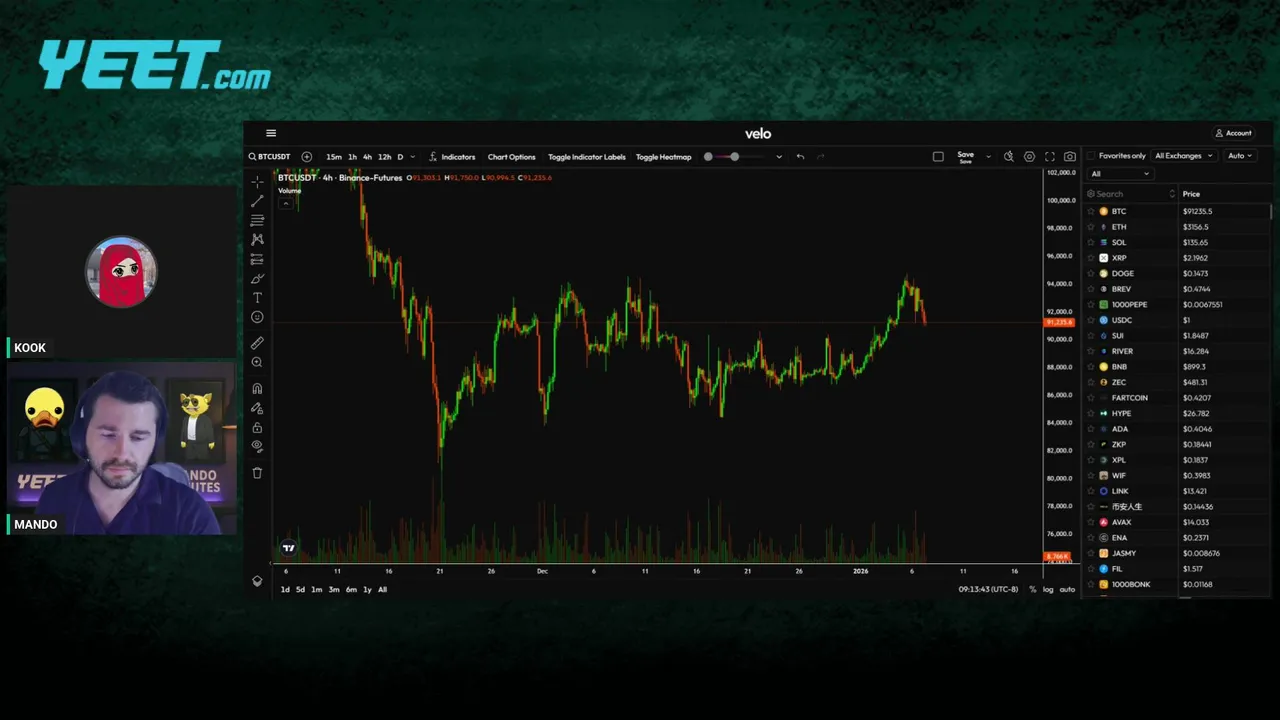This screenshot has width=1280, height=720.
Task: Select the crosshair cursor tool
Action: 257,182
